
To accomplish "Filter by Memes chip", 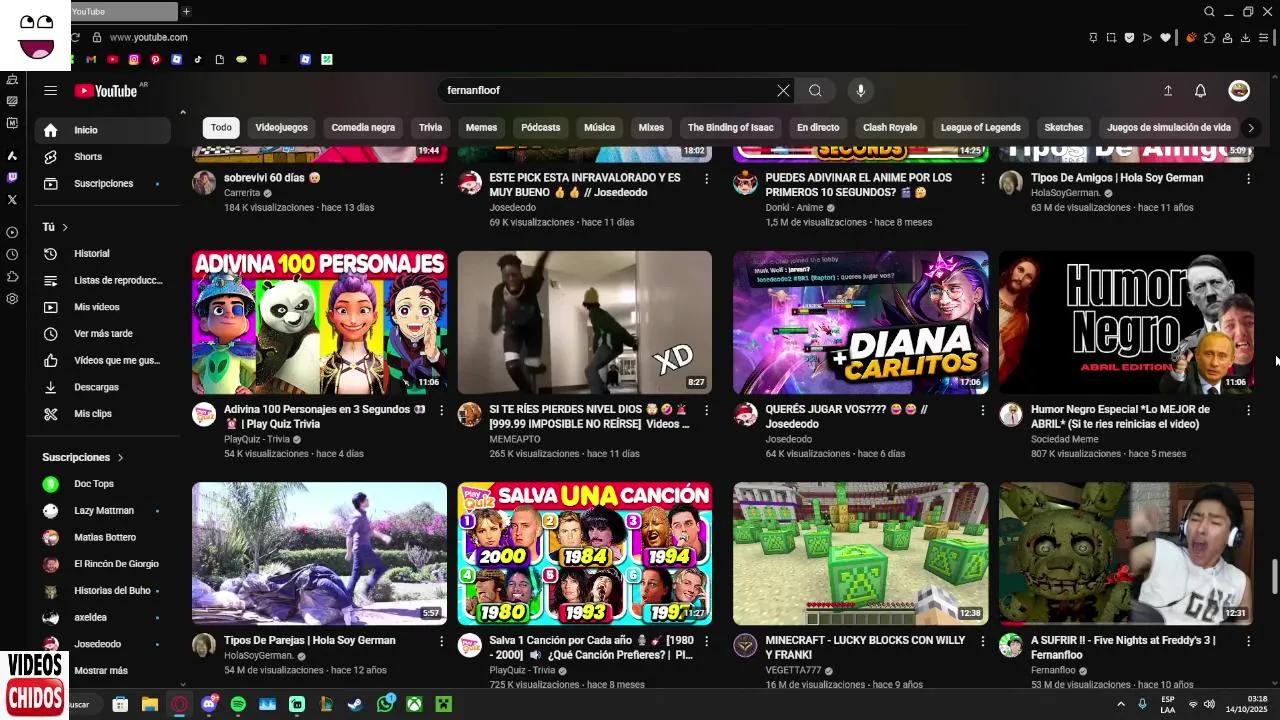I will [x=481, y=127].
